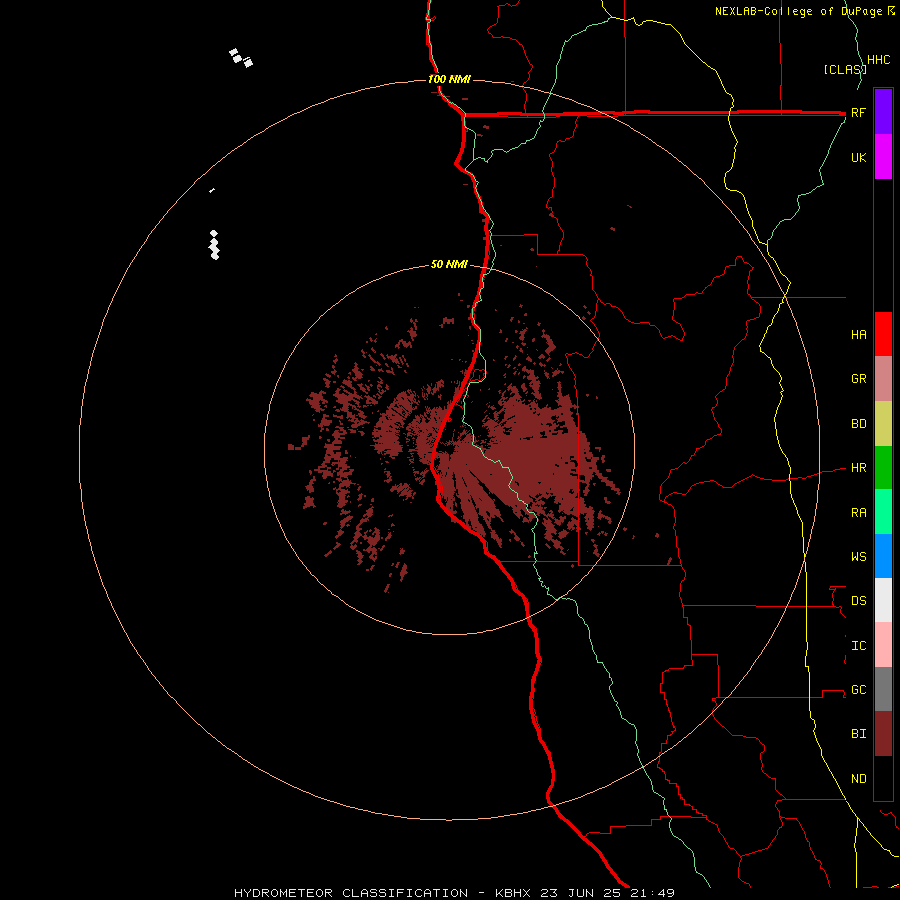Pick the yellow BD legend swatch

click(x=883, y=424)
